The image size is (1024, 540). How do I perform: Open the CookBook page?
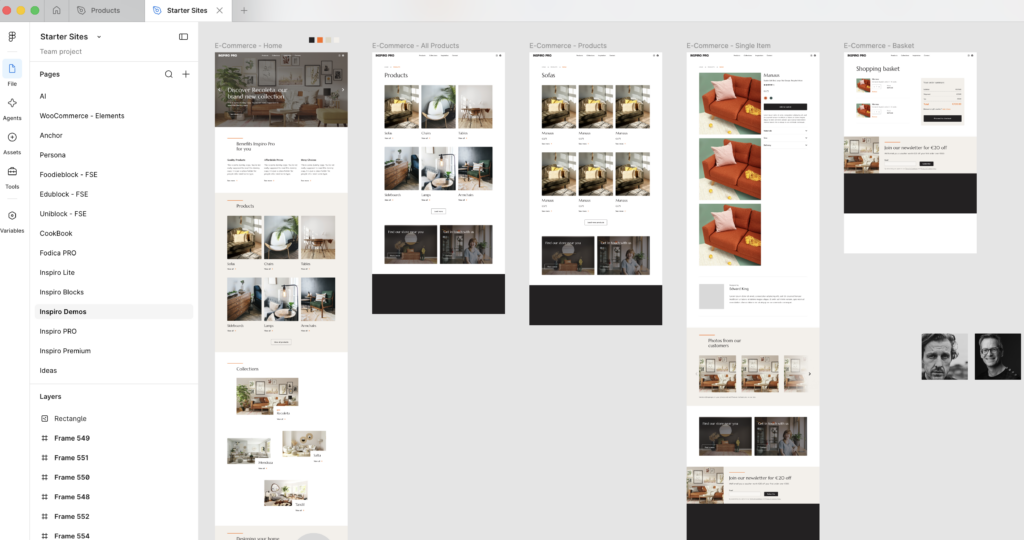click(56, 233)
